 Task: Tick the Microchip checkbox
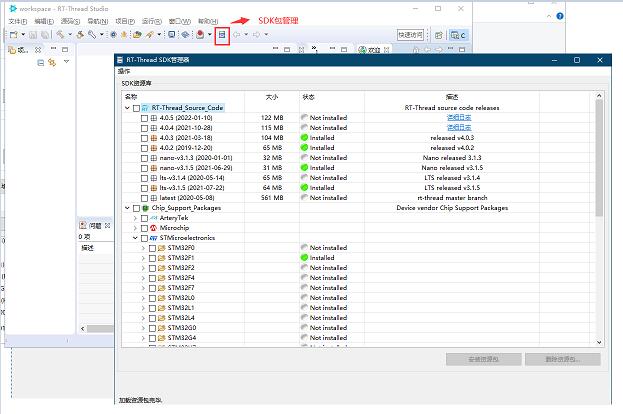[x=144, y=228]
